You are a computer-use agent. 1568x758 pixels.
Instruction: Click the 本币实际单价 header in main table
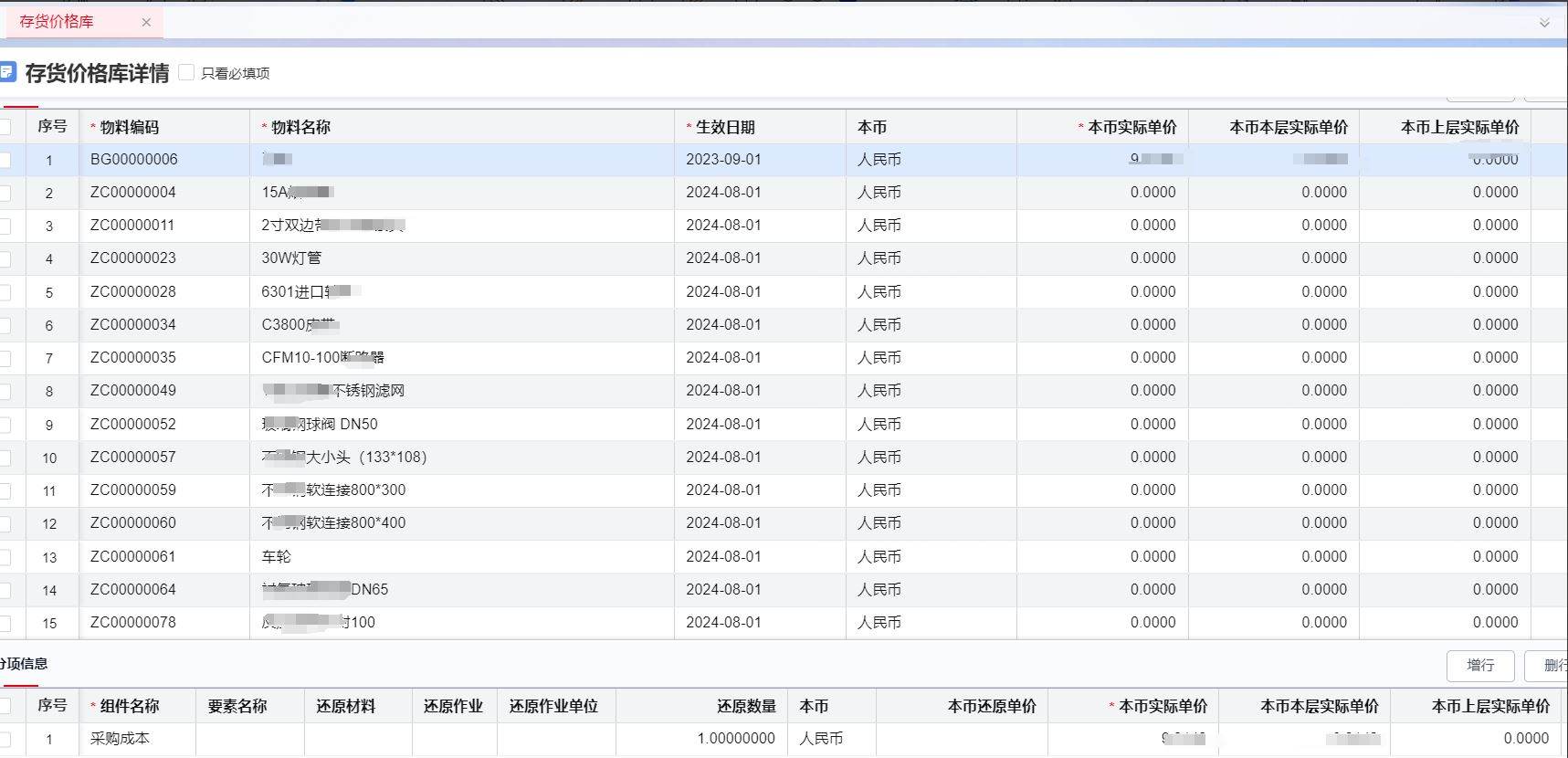click(1131, 127)
